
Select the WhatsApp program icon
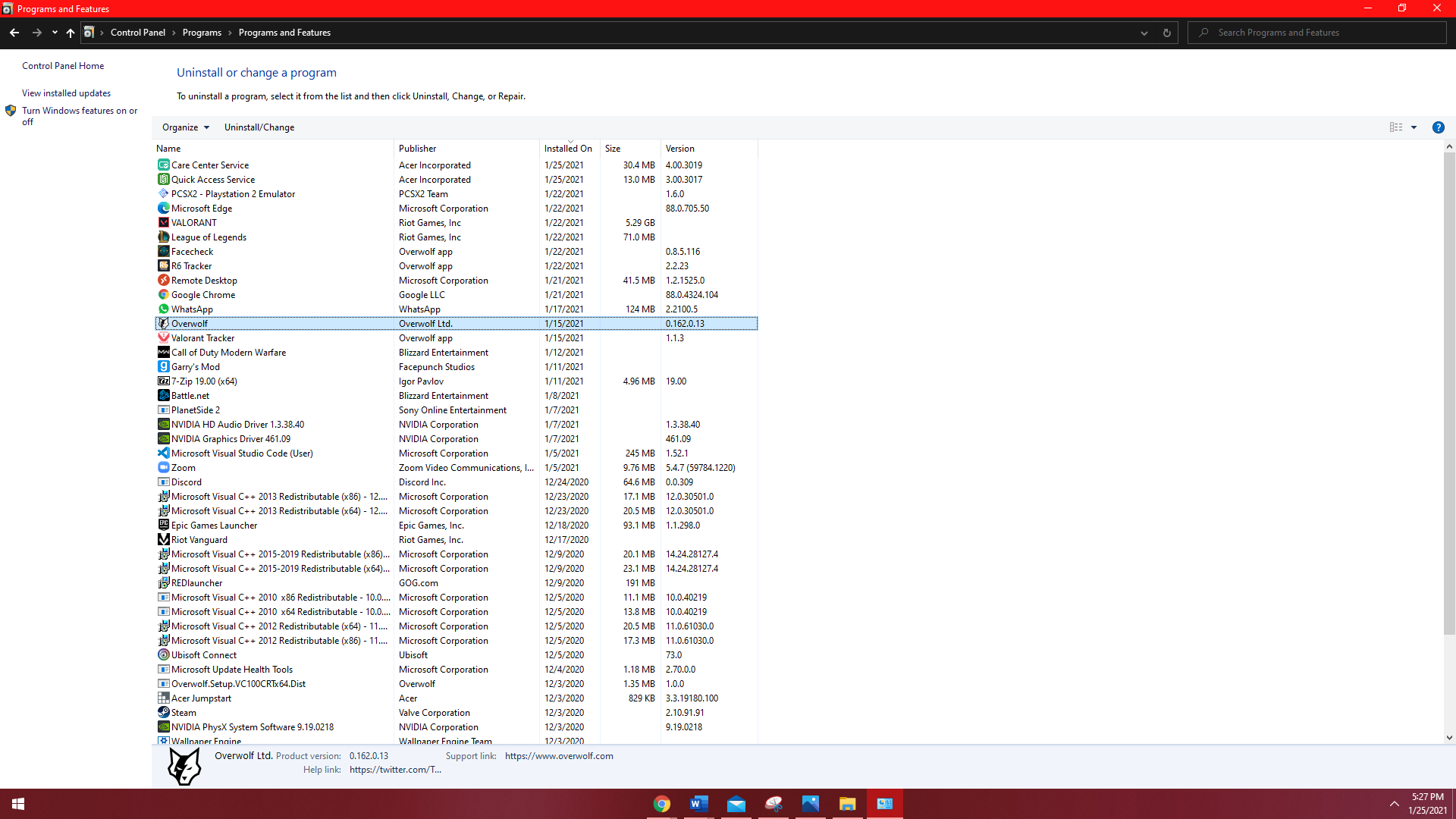pyautogui.click(x=163, y=309)
